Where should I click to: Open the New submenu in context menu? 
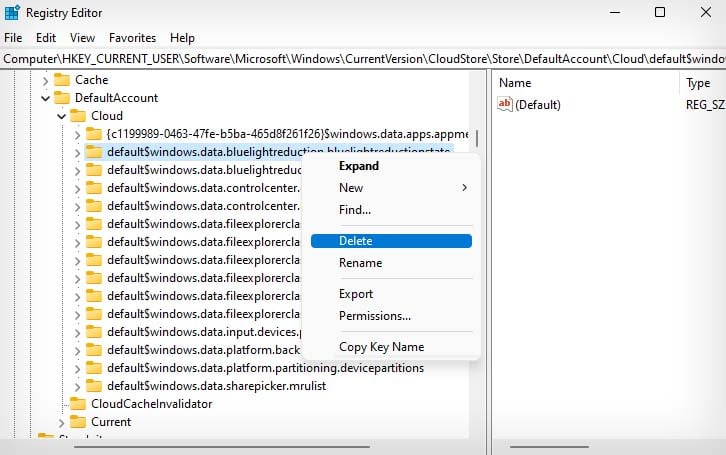click(391, 188)
